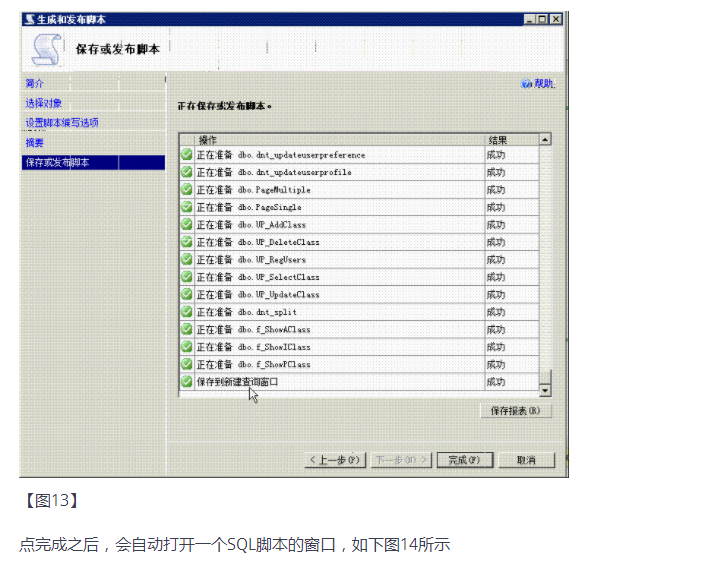Select the dbo.PageMultiple row text
This screenshot has height=568, width=719.
[x=254, y=190]
